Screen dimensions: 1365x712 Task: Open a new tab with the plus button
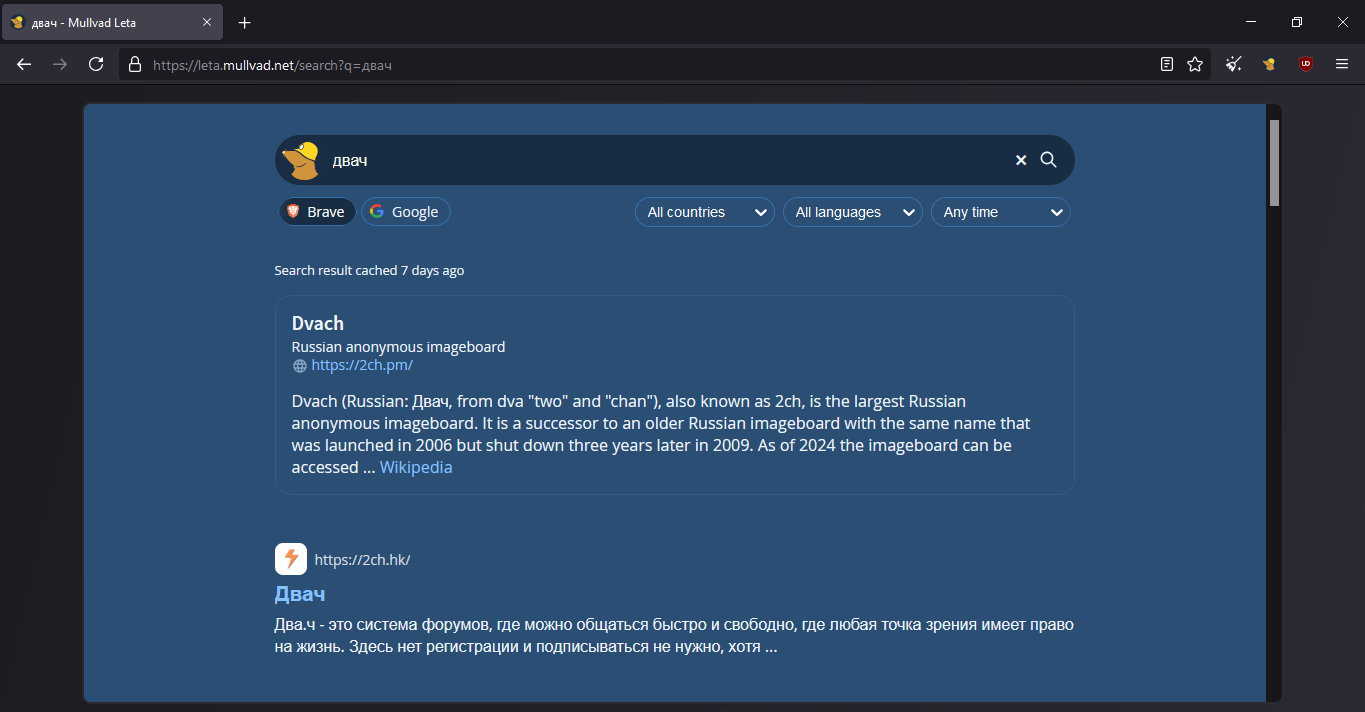[x=245, y=23]
